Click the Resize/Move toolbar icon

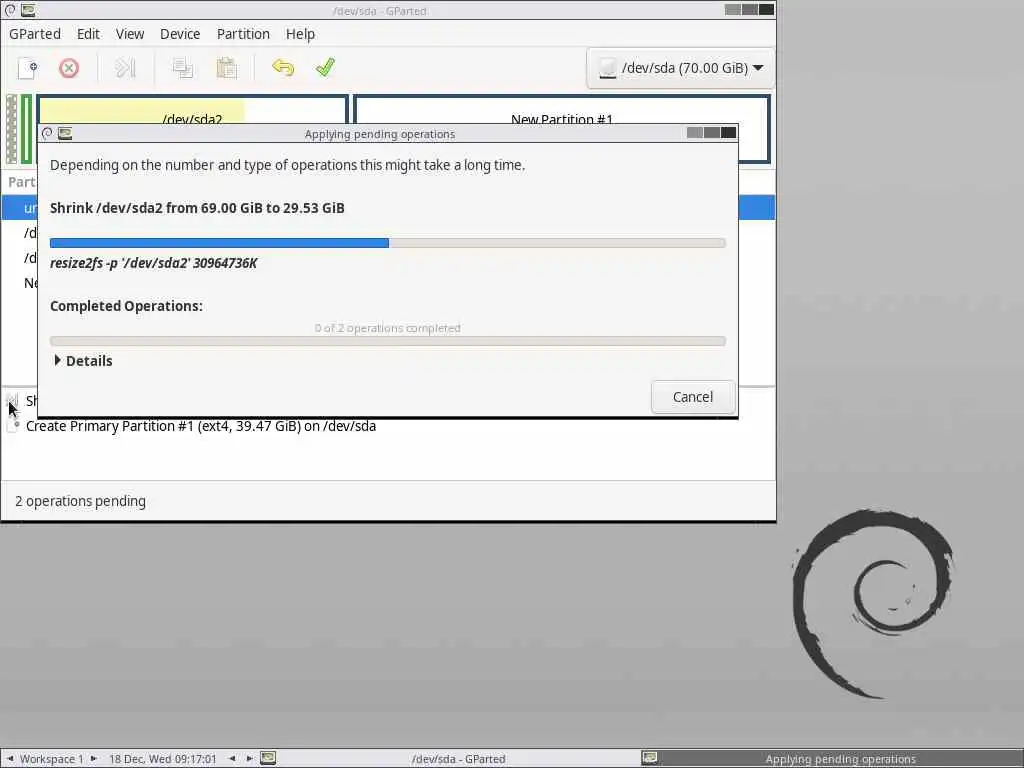pos(125,68)
